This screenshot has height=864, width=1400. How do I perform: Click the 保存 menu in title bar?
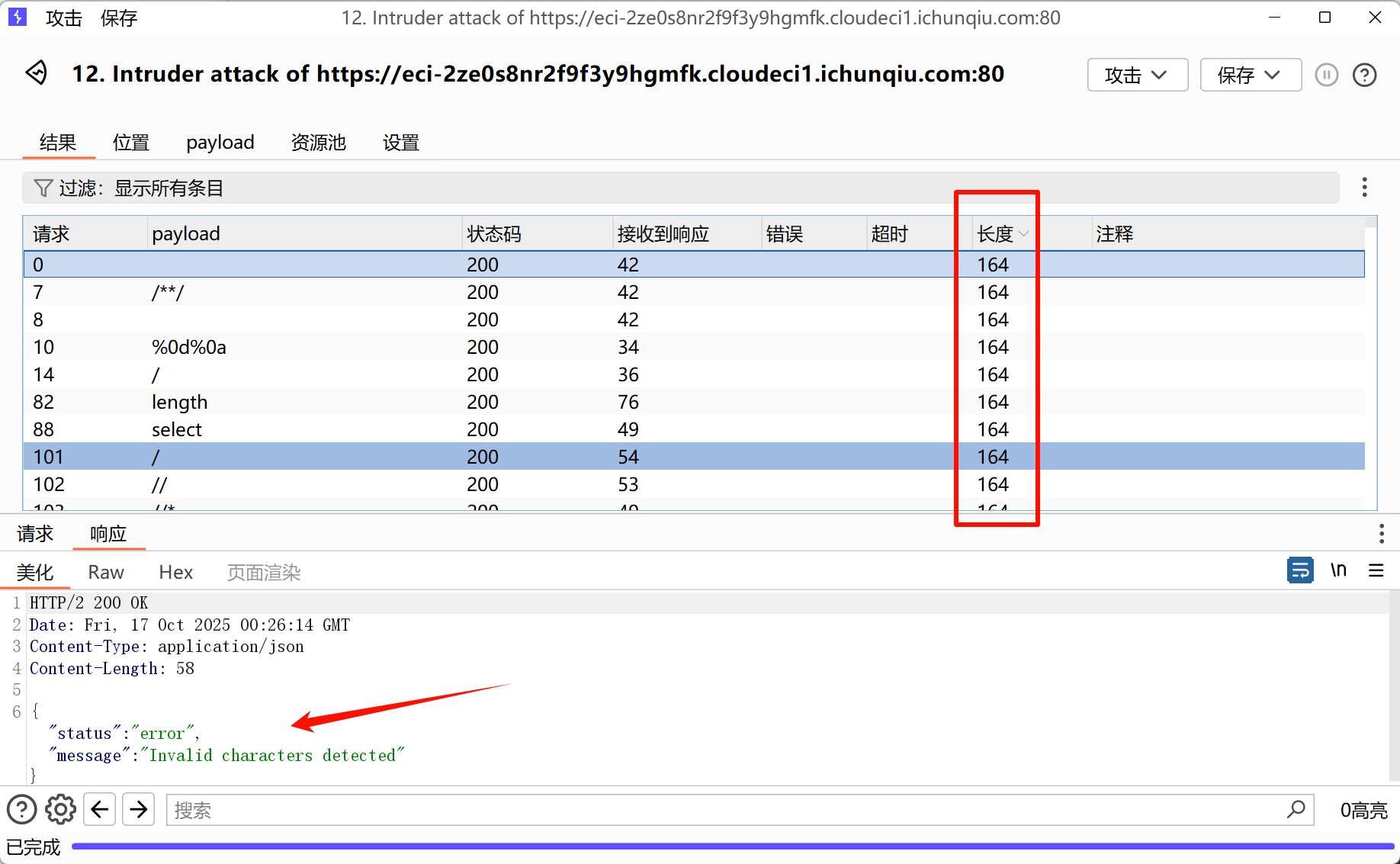[x=118, y=18]
